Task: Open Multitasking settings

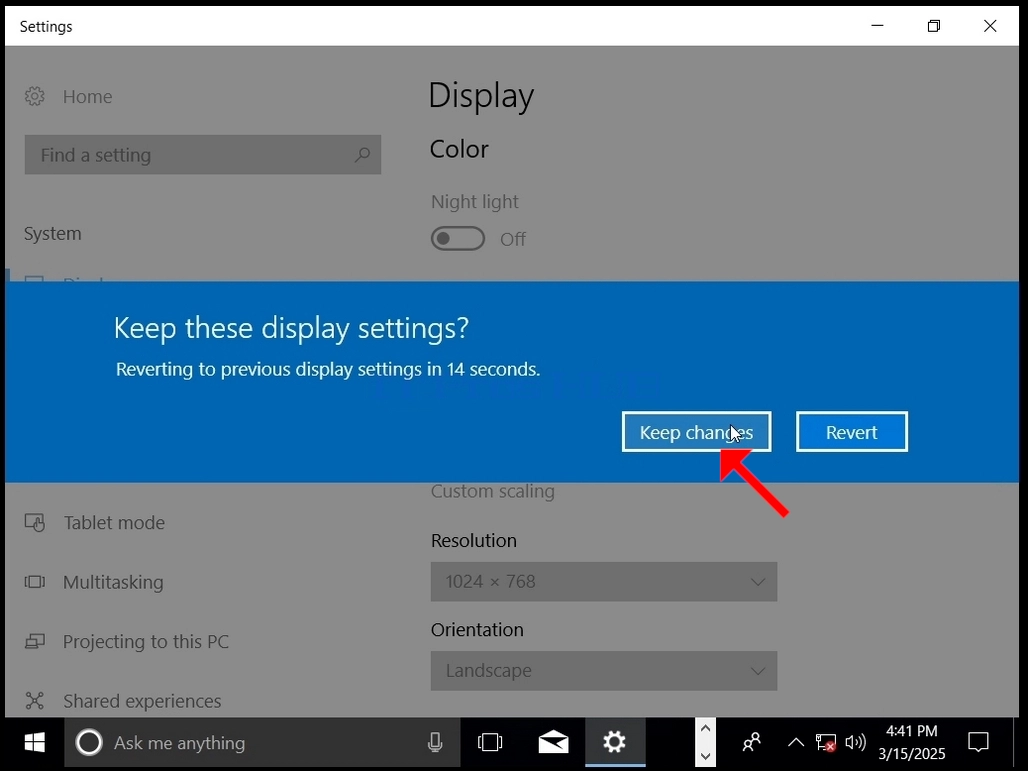Action: 113,582
